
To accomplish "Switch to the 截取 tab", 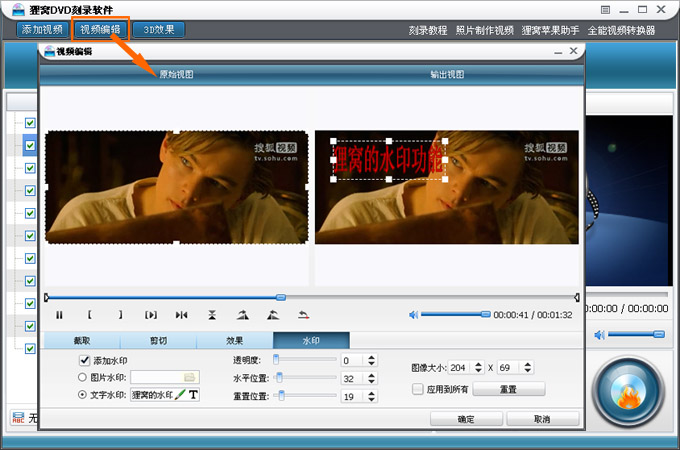I will 82,341.
